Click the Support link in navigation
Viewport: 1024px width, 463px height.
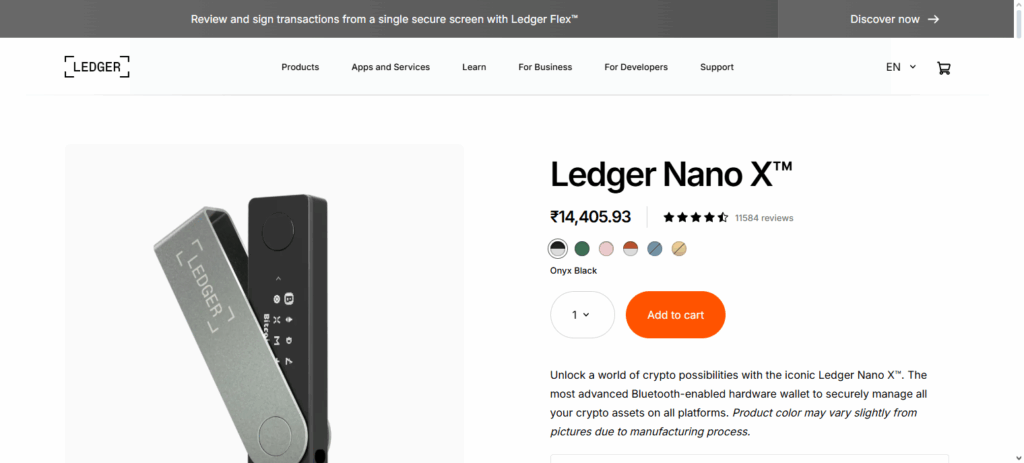717,67
